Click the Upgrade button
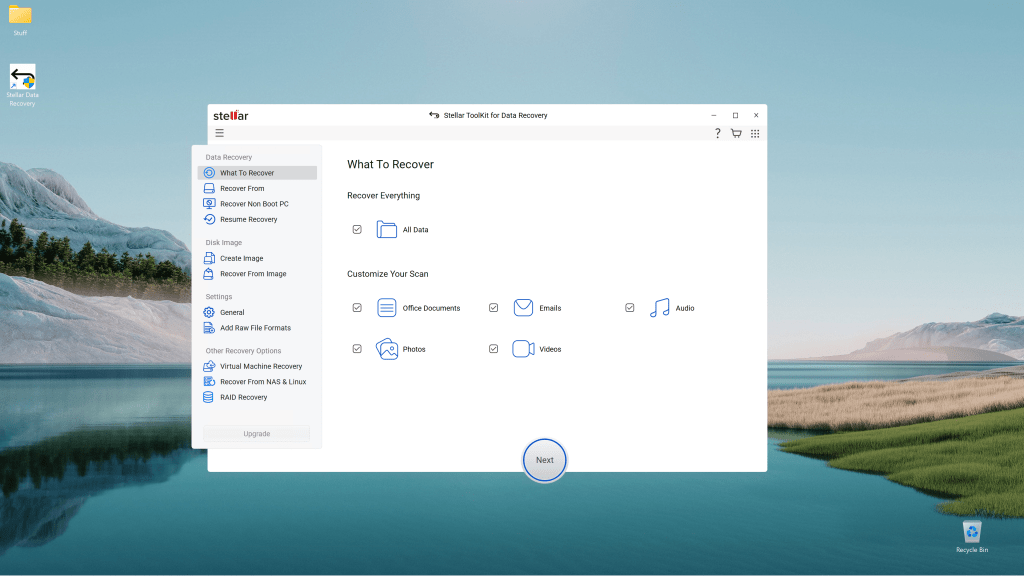 pos(256,434)
